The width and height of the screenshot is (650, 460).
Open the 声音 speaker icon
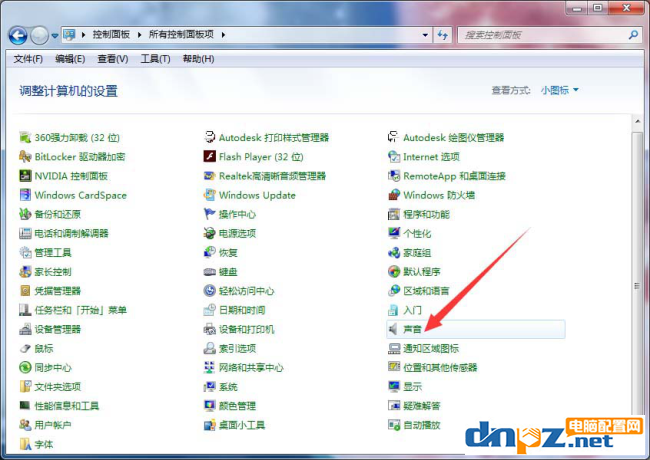(x=393, y=329)
